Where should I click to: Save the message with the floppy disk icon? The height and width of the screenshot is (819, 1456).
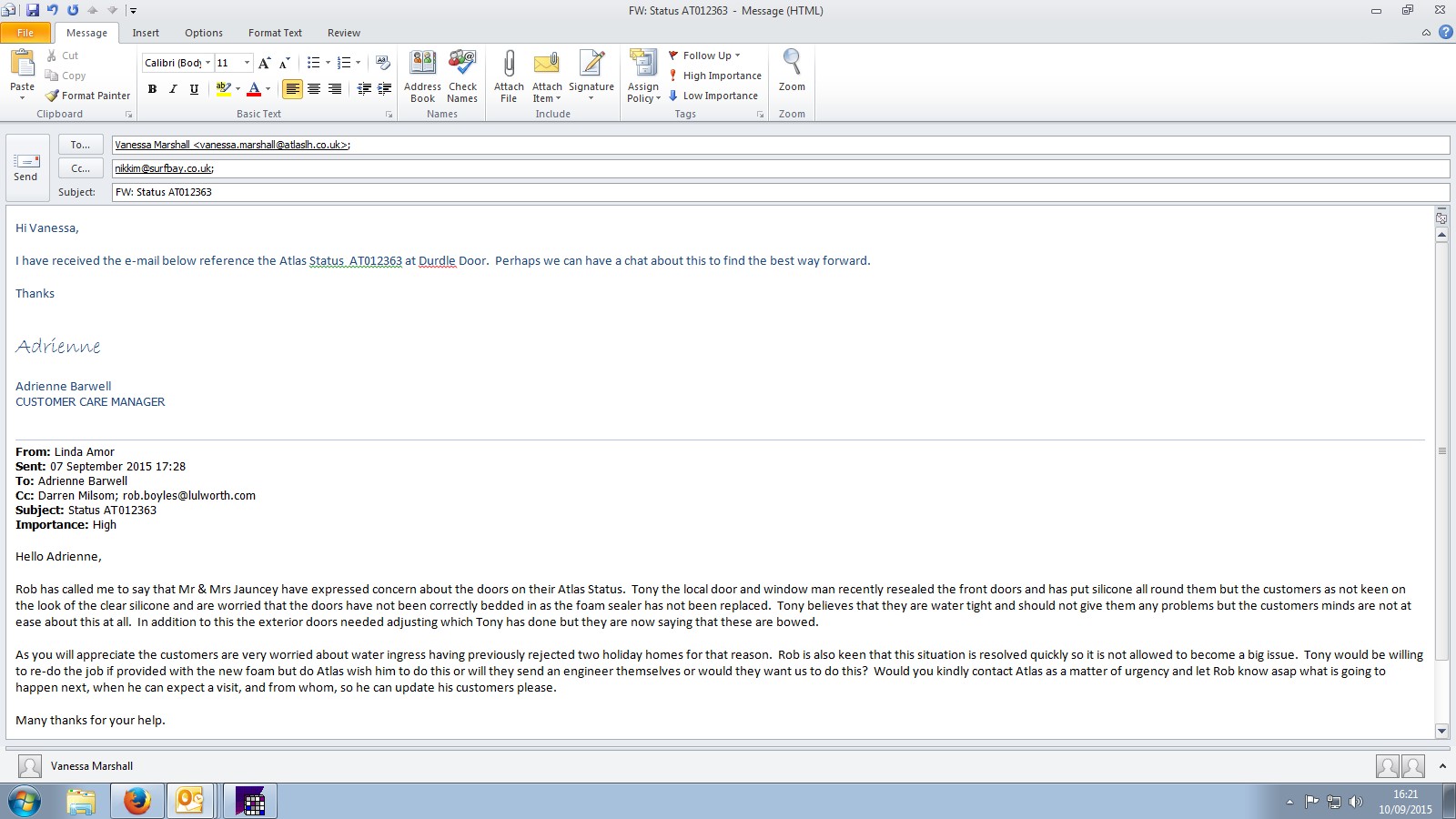click(33, 10)
